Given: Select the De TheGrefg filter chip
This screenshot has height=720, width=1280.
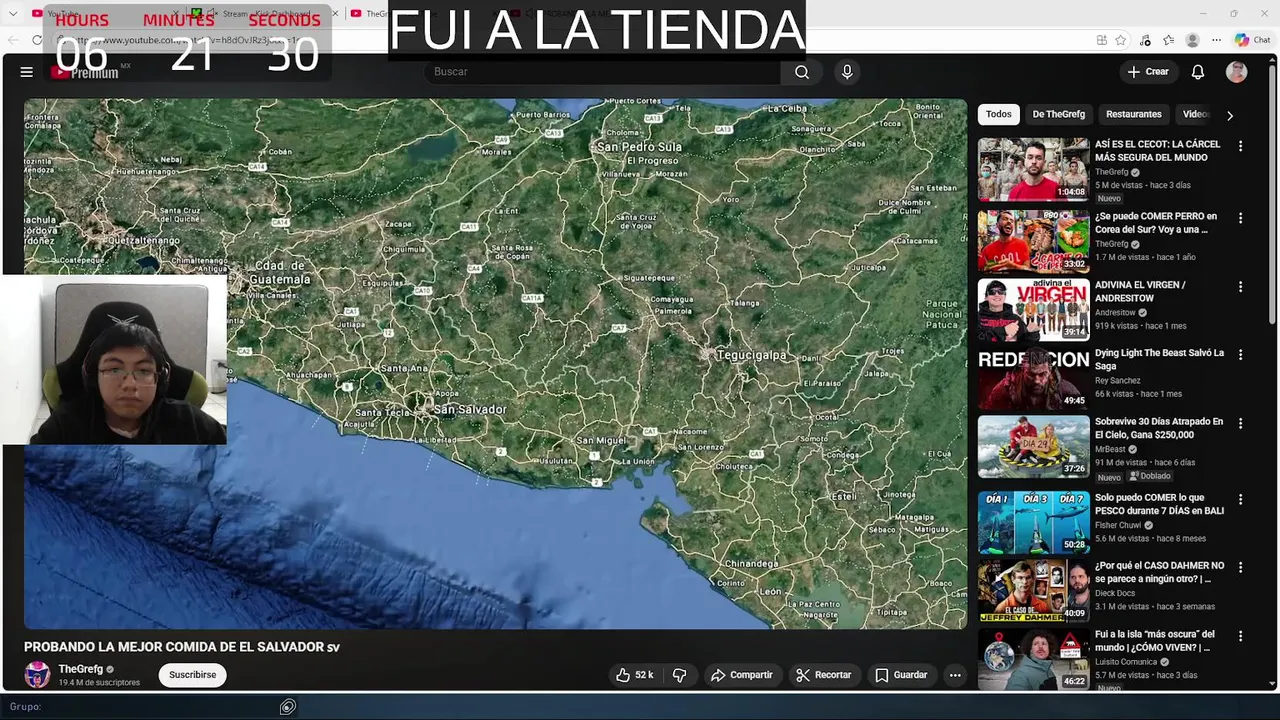Looking at the screenshot, I should [1058, 114].
